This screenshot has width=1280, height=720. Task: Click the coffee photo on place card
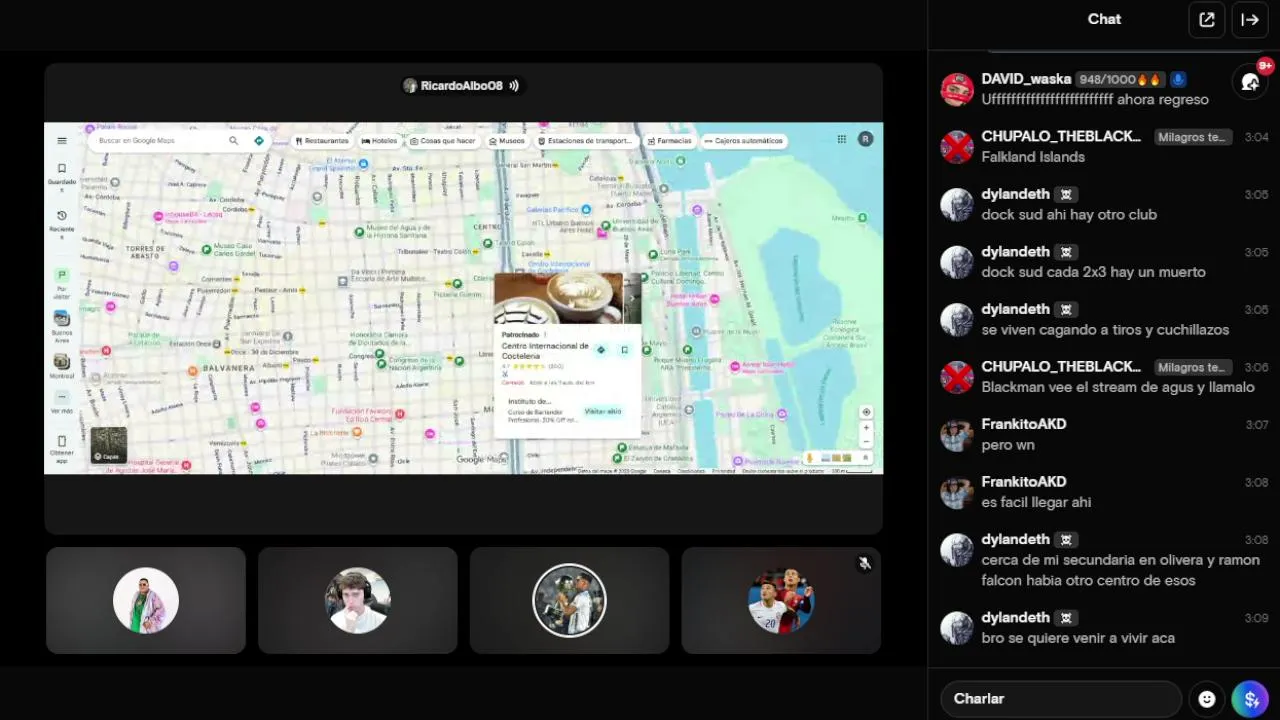(x=559, y=298)
